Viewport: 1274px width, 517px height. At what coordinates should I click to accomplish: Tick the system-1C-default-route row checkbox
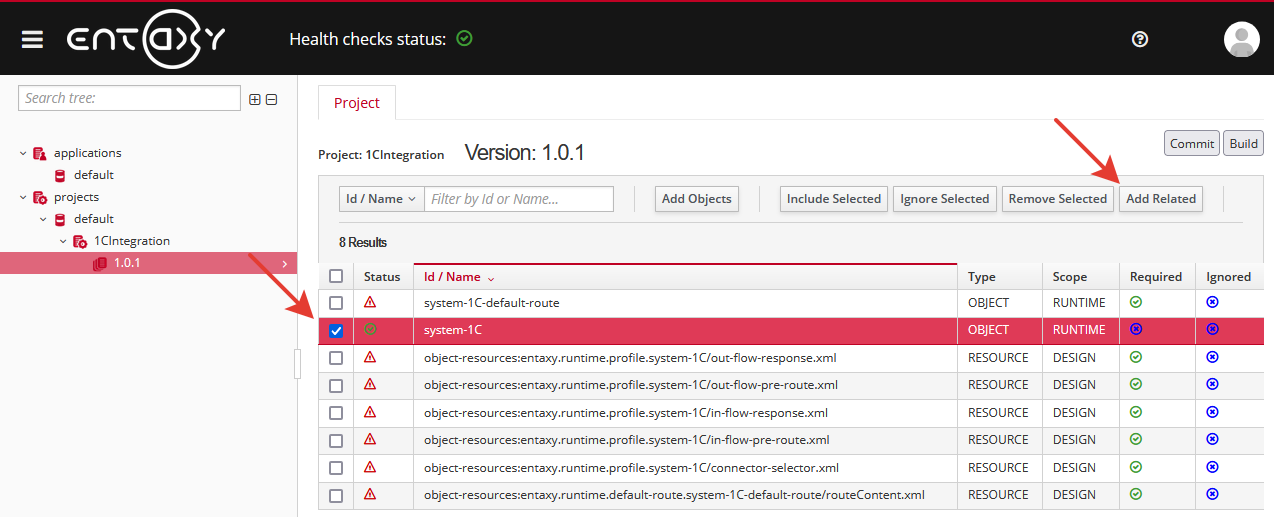pyautogui.click(x=336, y=303)
